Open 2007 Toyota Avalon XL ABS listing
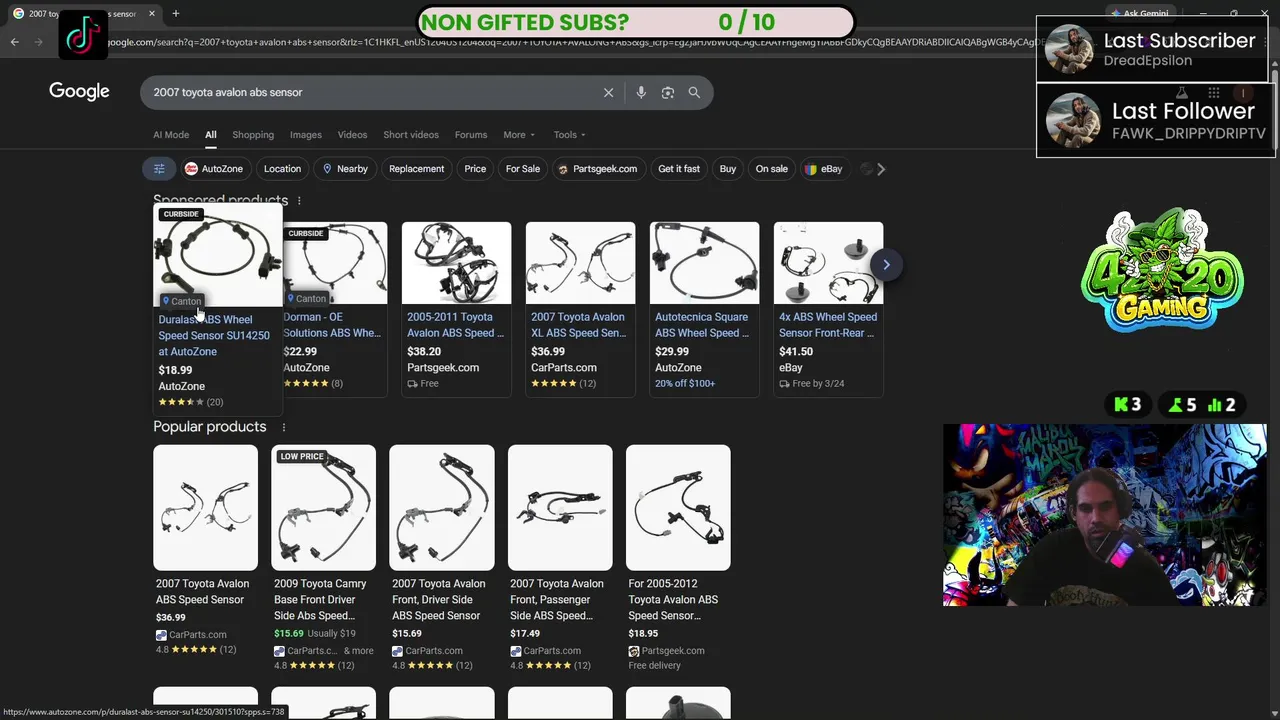The width and height of the screenshot is (1280, 720). (579, 325)
